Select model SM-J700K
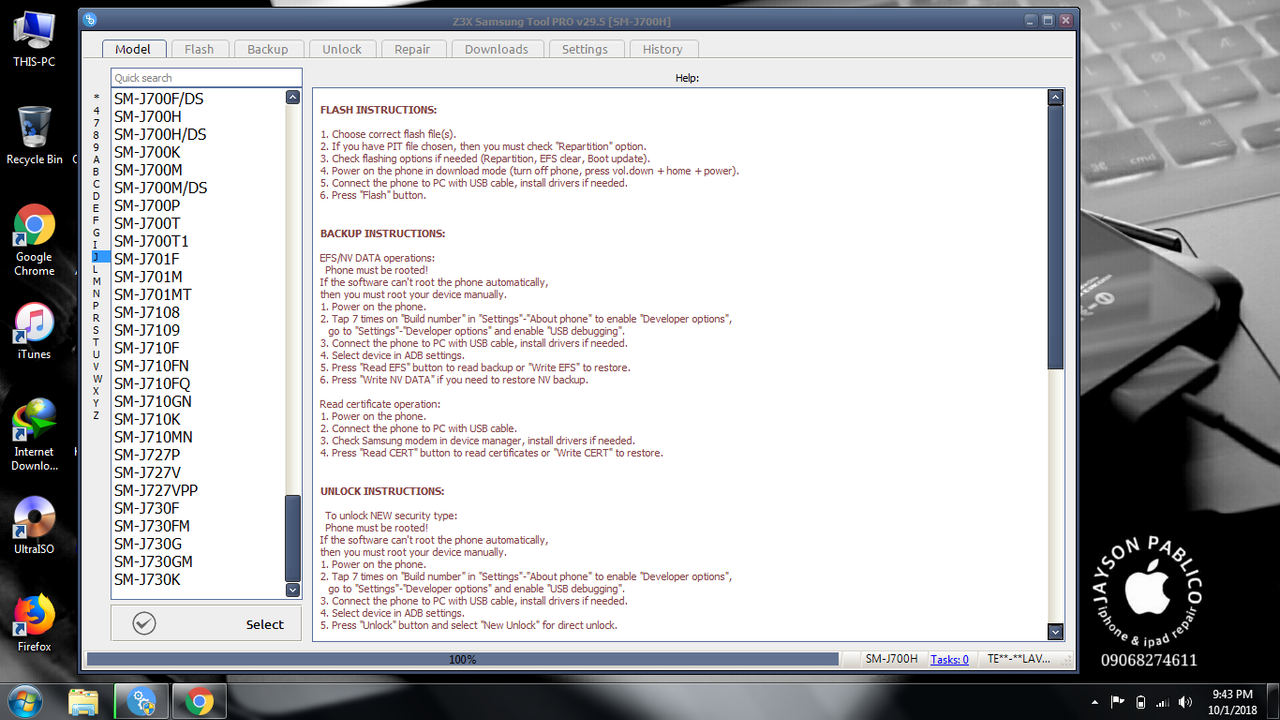Viewport: 1280px width, 720px height. tap(148, 152)
